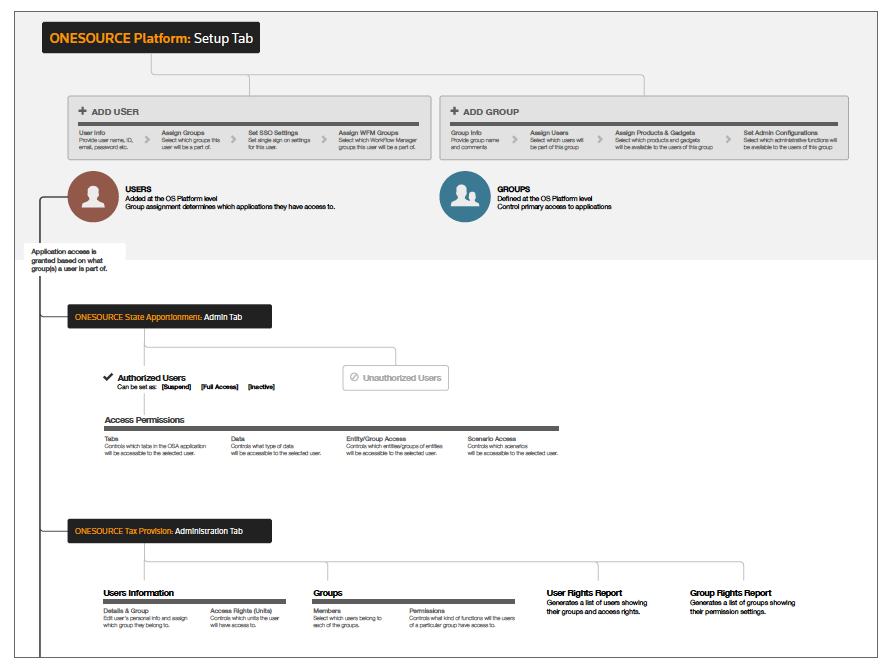Click 'Defined at the OS Platform level' text

[545, 199]
